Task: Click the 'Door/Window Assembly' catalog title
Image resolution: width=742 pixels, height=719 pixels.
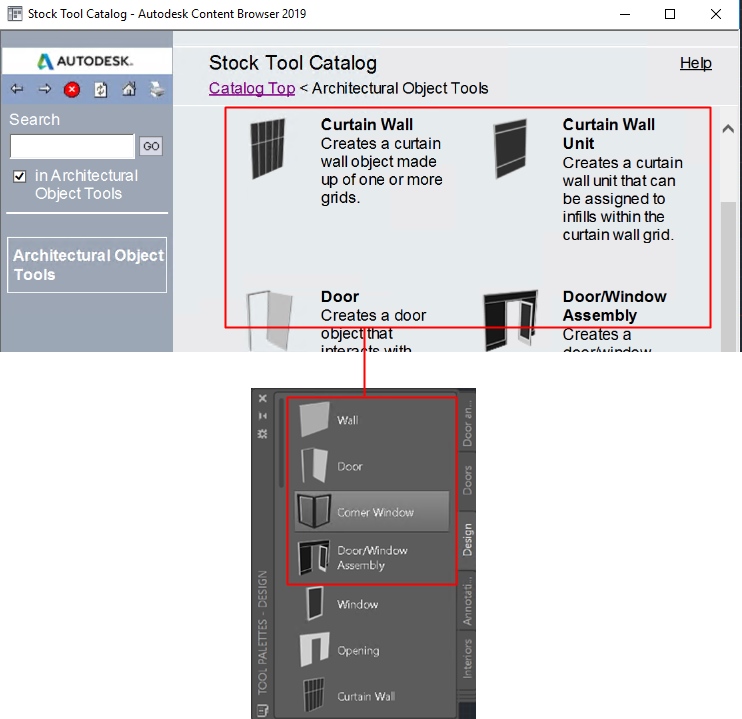Action: 614,306
